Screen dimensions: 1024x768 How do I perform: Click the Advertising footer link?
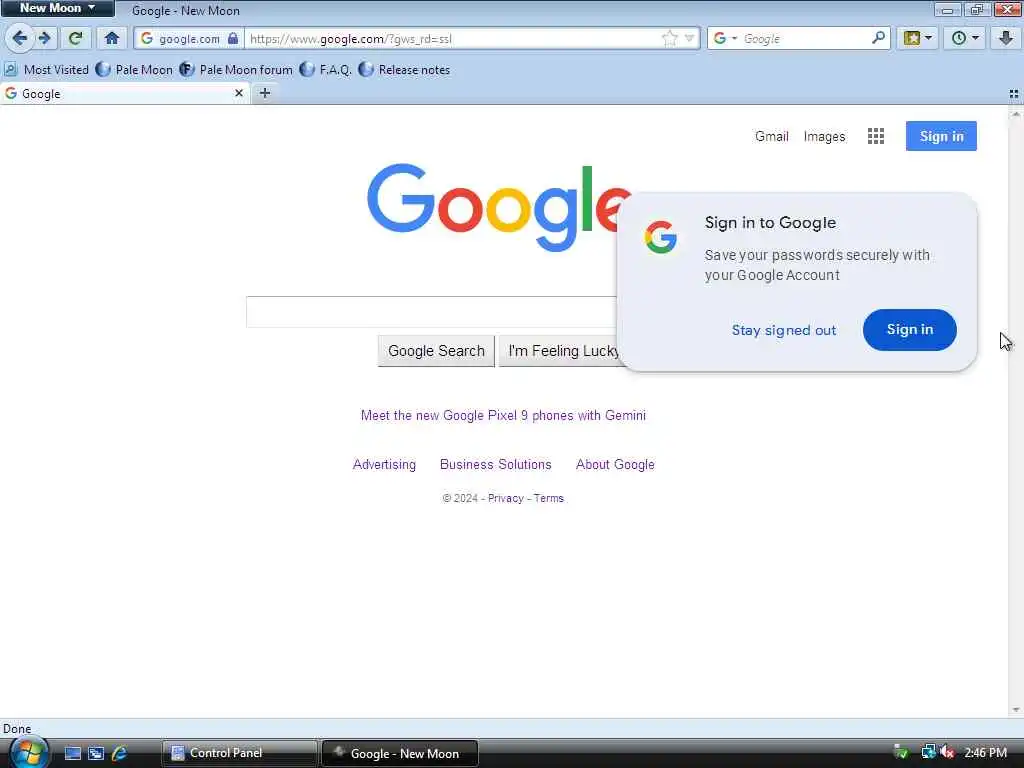(384, 464)
